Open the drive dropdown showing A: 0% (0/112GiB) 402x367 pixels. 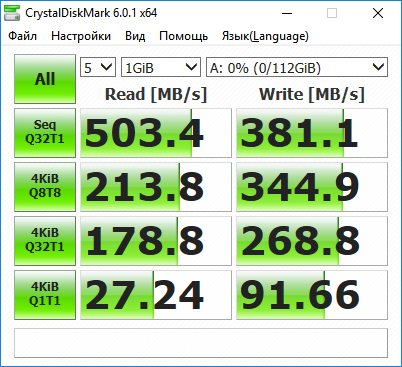pos(297,67)
